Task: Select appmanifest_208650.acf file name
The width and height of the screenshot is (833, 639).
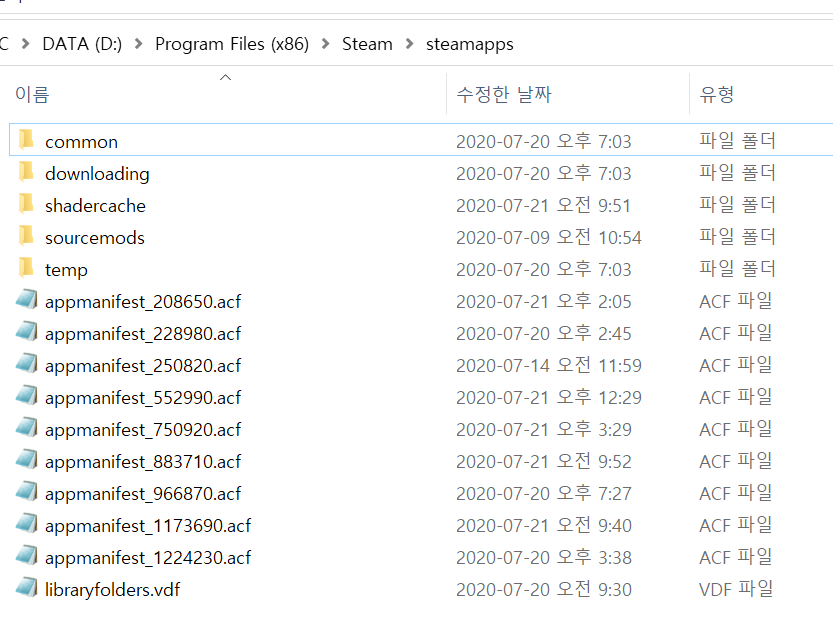Action: pyautogui.click(x=143, y=302)
